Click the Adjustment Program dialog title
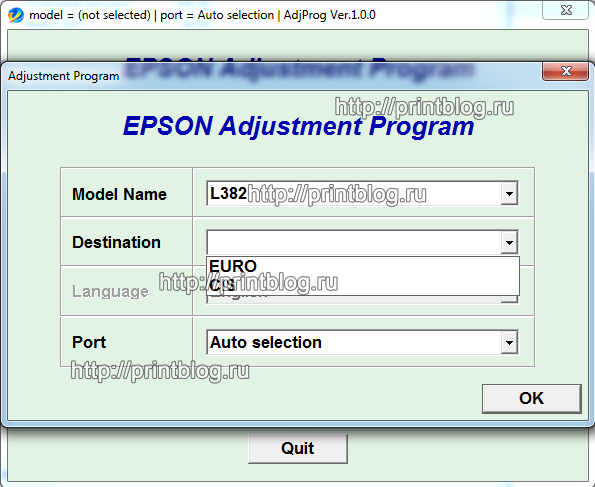595x487 pixels. [x=64, y=76]
